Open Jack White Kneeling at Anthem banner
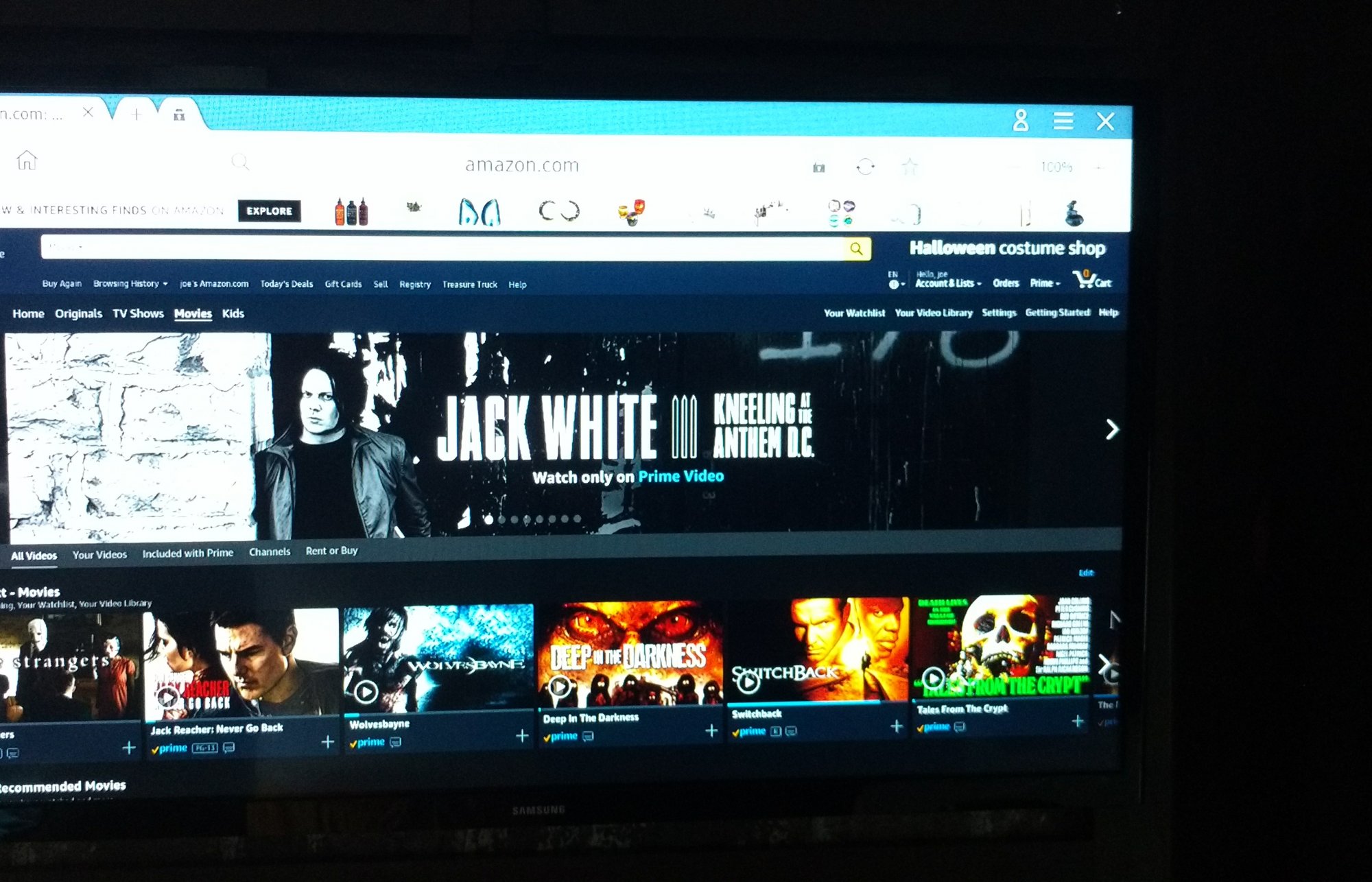Viewport: 1372px width, 882px height. (x=563, y=434)
